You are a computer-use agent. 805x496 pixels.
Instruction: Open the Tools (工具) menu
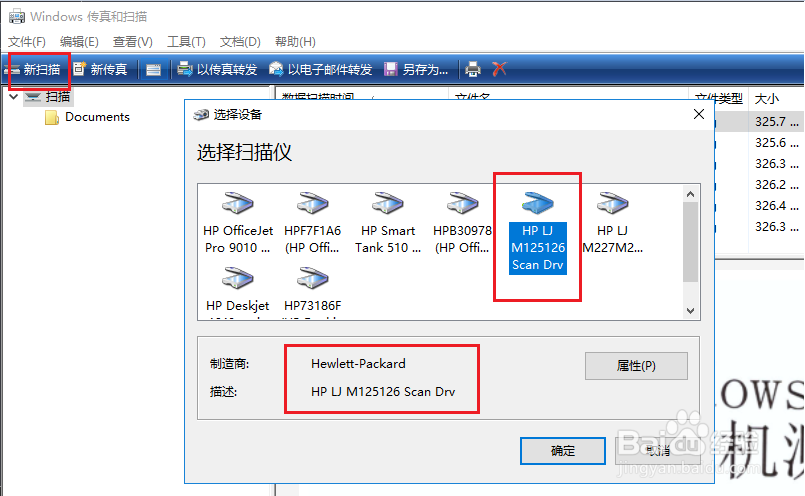pos(186,42)
